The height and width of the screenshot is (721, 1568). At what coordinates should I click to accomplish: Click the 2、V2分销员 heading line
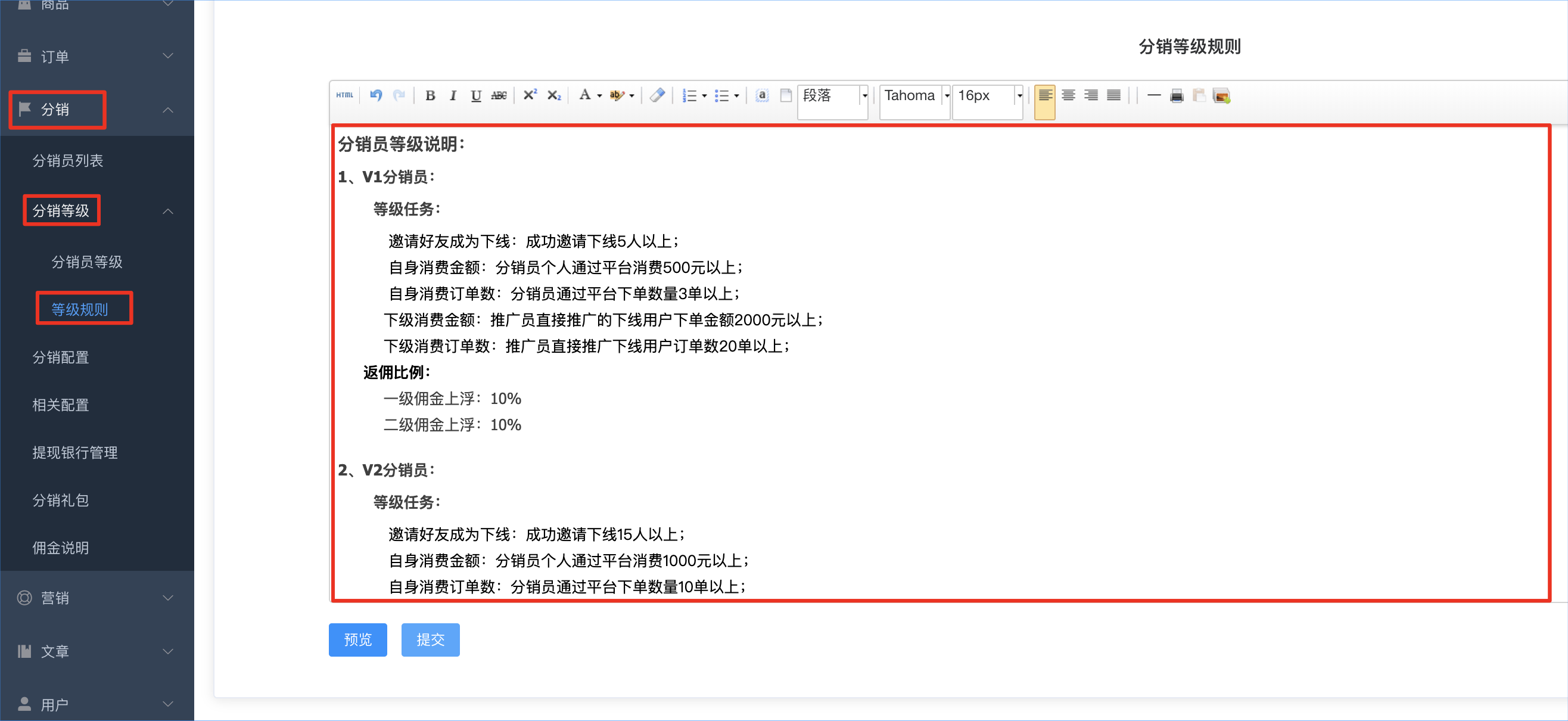coord(387,470)
